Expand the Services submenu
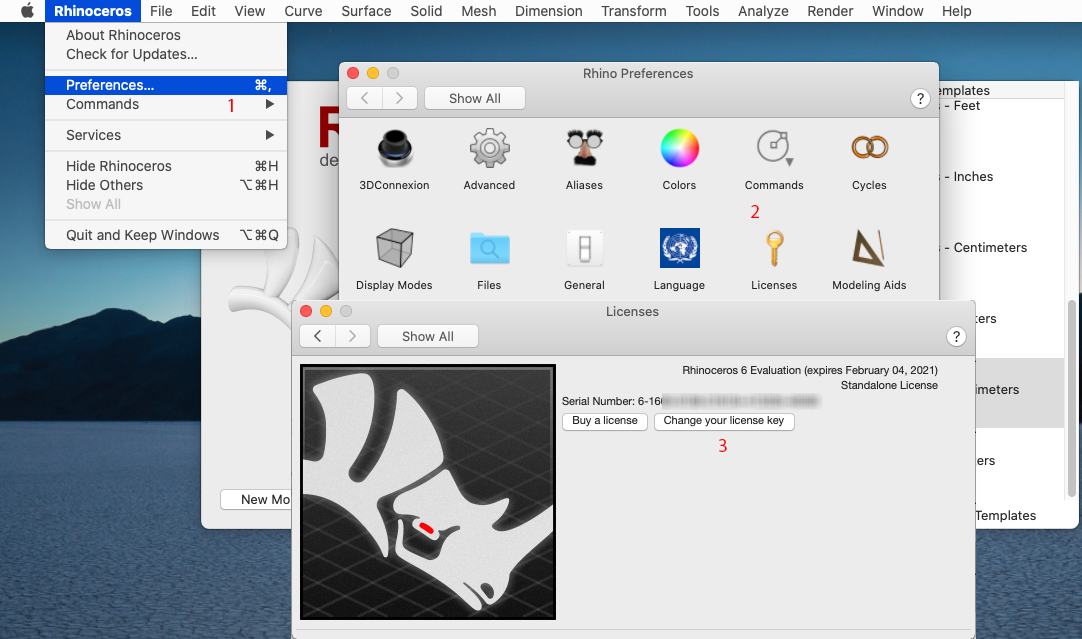1082x639 pixels. pyautogui.click(x=166, y=135)
